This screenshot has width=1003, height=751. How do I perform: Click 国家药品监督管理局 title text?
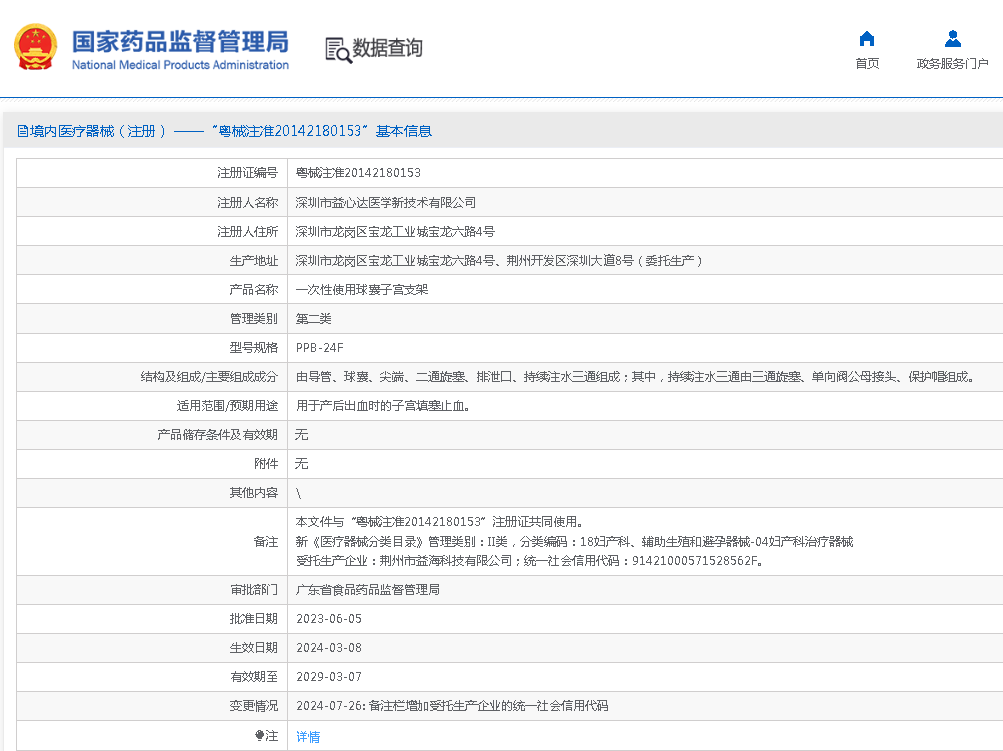tap(180, 42)
